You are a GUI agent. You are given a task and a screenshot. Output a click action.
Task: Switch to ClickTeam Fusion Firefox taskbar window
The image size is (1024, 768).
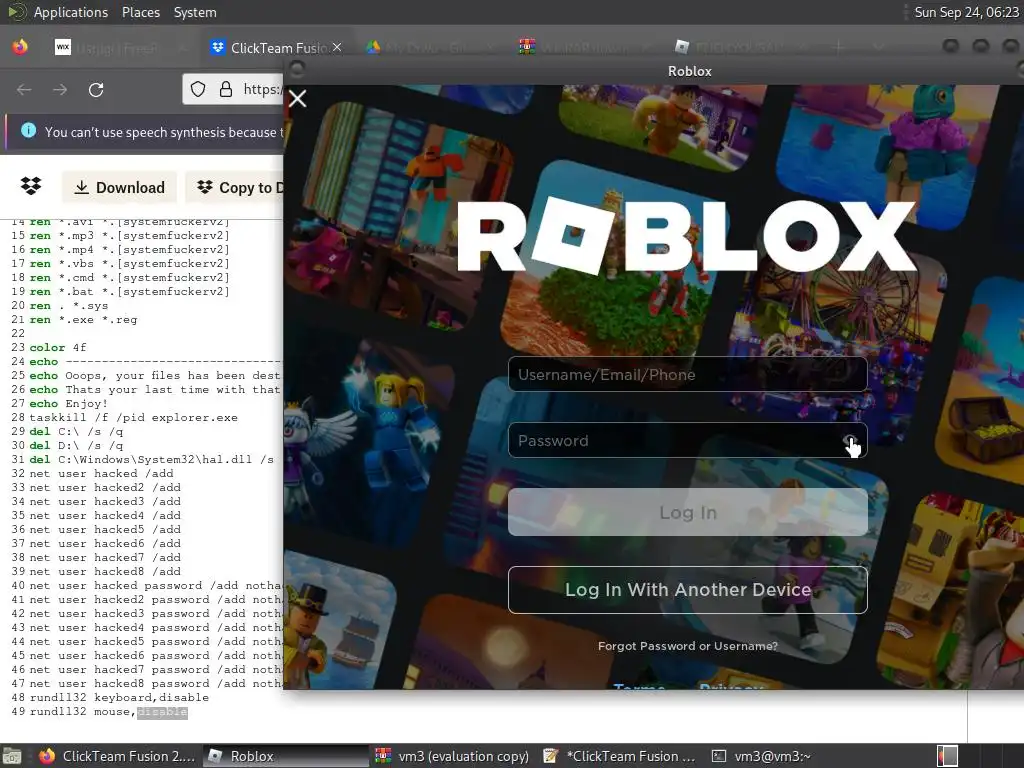pyautogui.click(x=118, y=756)
